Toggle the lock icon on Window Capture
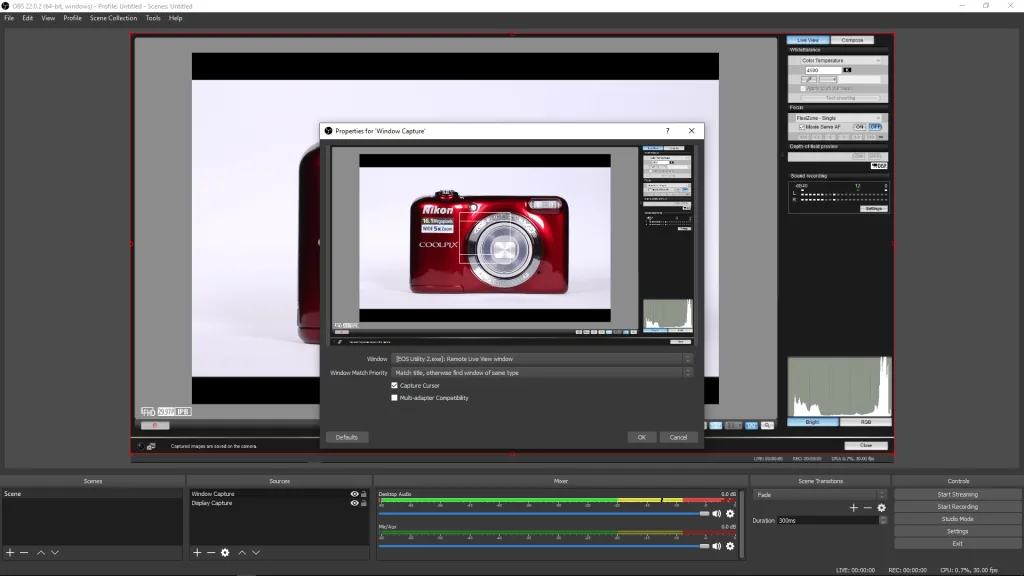1024x576 pixels. coord(363,493)
